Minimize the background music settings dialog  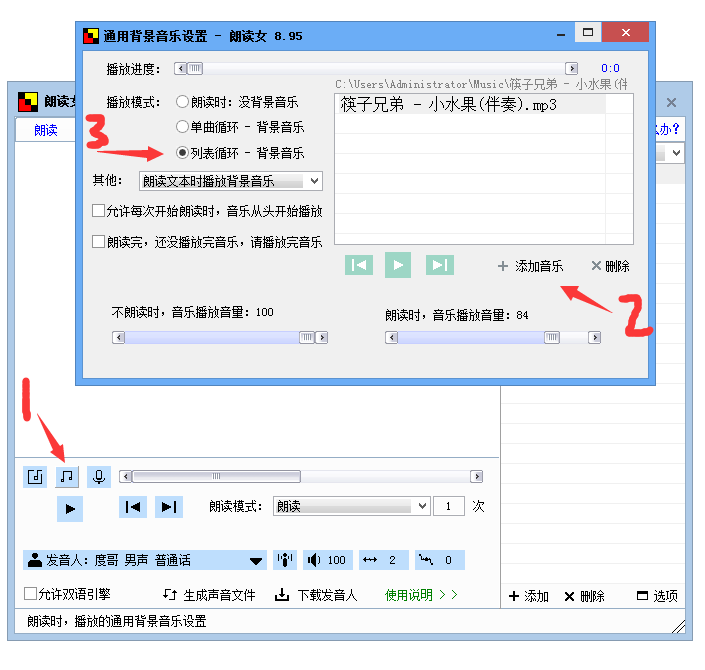tap(561, 33)
